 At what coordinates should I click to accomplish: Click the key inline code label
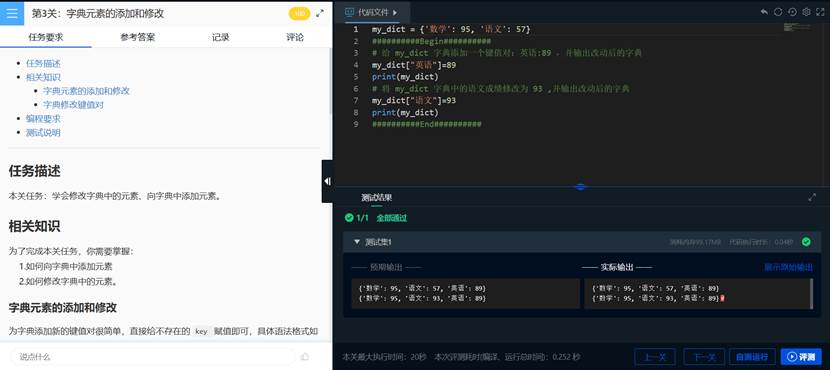pyautogui.click(x=201, y=331)
